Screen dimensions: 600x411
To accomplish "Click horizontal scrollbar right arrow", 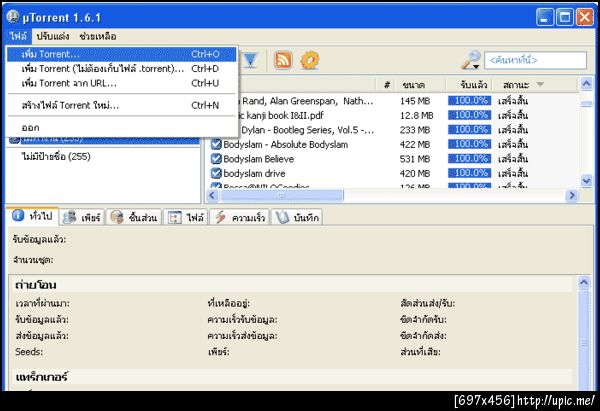I will [572, 196].
